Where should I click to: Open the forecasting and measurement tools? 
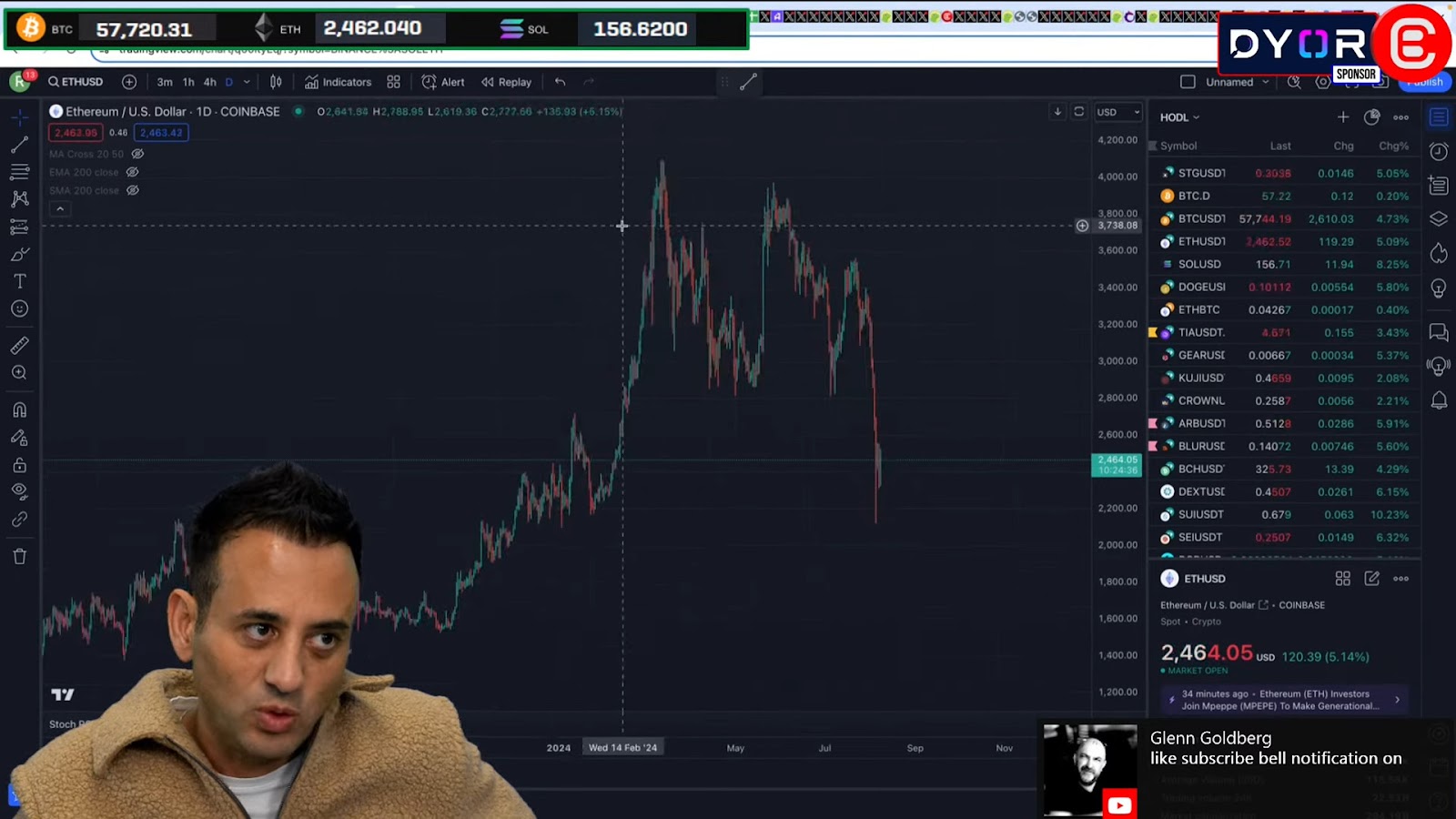(x=19, y=227)
